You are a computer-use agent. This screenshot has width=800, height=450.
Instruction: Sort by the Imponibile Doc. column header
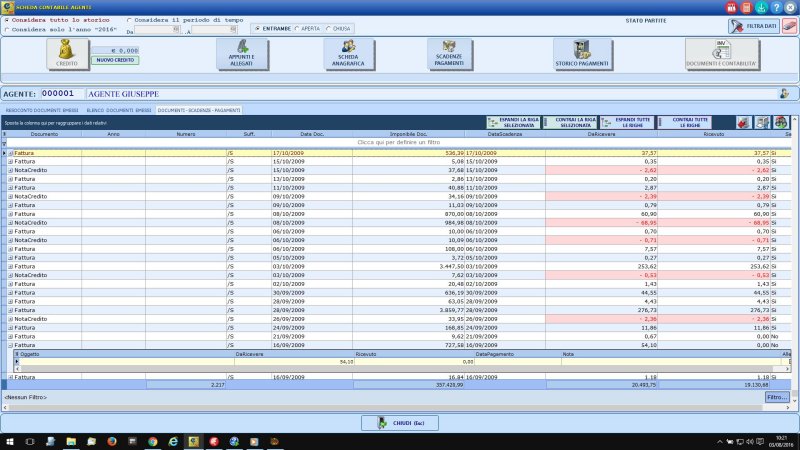[x=408, y=134]
